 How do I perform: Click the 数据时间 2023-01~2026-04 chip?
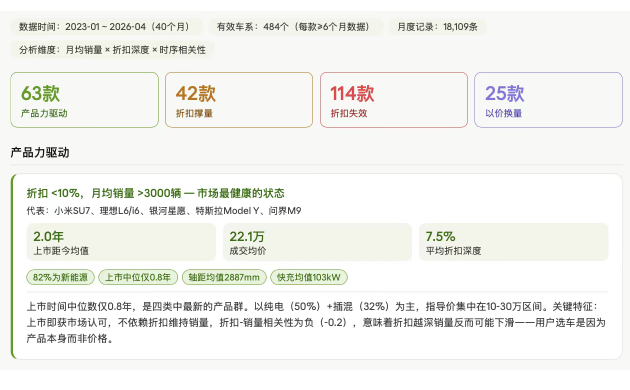click(x=107, y=27)
